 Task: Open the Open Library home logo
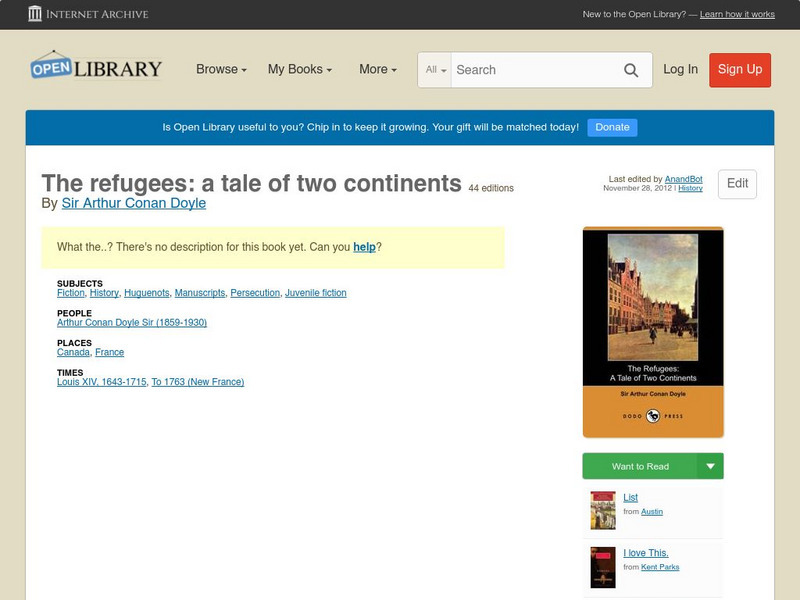(97, 66)
